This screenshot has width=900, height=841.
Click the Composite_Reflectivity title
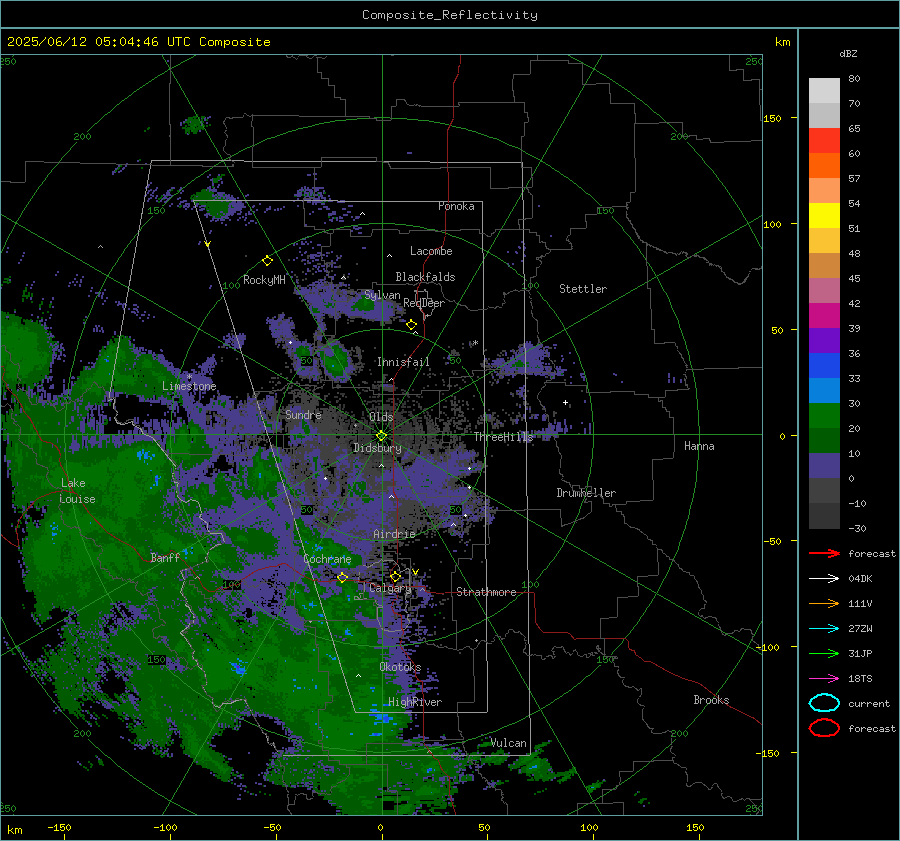tap(450, 15)
